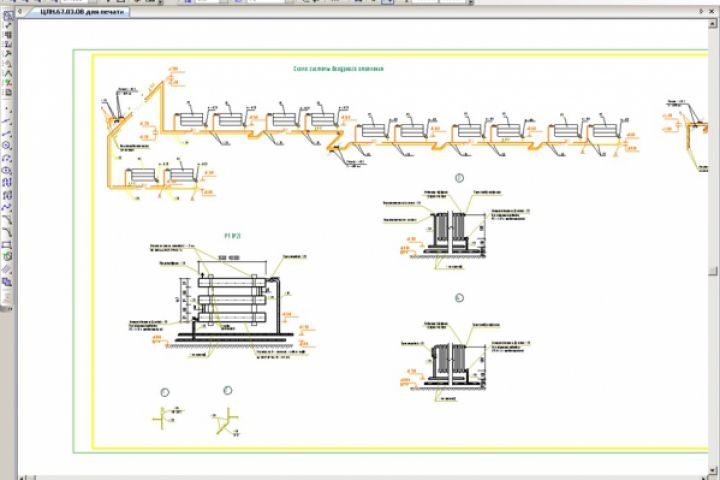Image resolution: width=720 pixels, height=480 pixels.
Task: Select the Chamfer tool
Action: [7, 220]
